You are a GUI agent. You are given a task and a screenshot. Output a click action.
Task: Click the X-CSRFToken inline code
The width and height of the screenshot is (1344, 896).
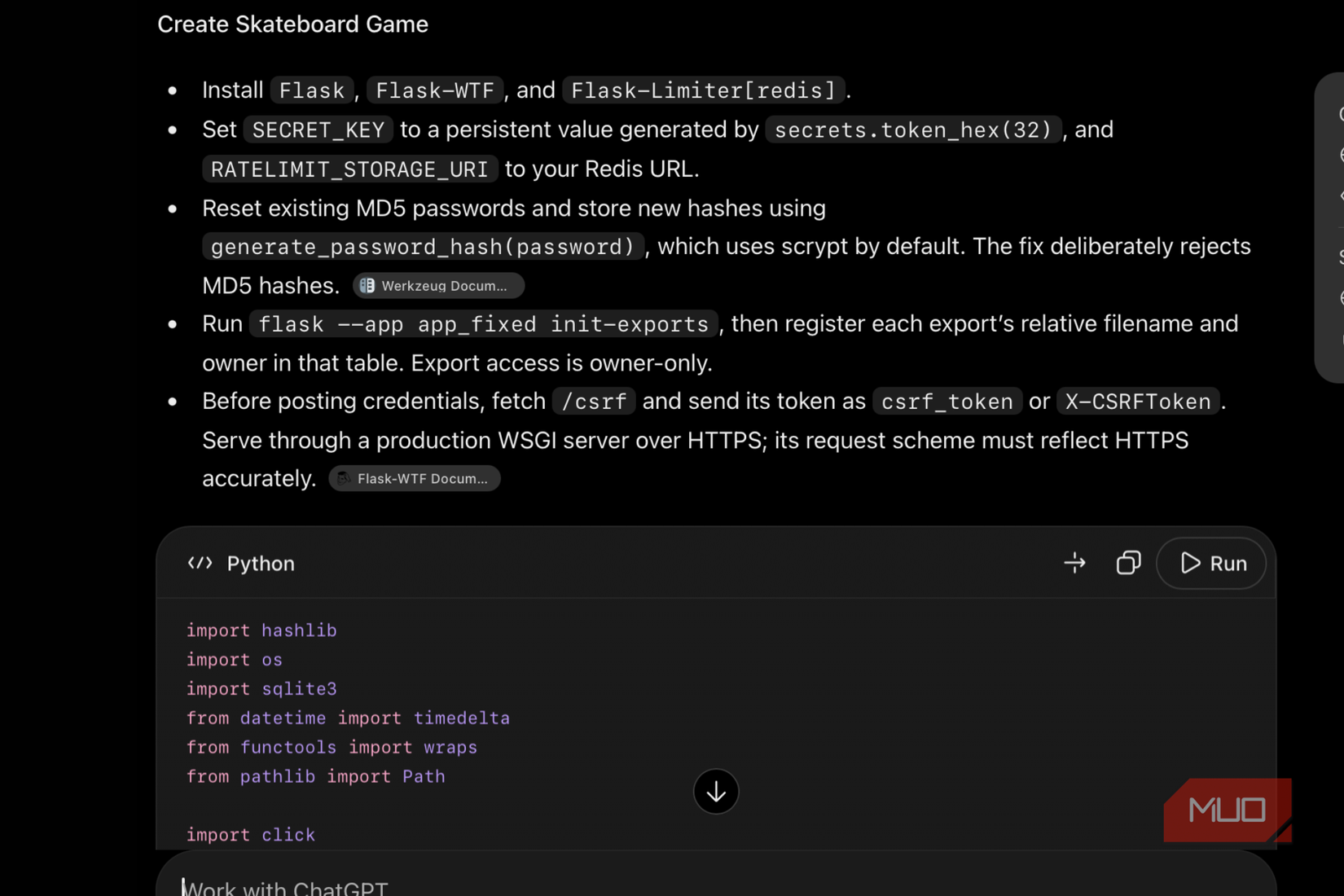(1138, 402)
